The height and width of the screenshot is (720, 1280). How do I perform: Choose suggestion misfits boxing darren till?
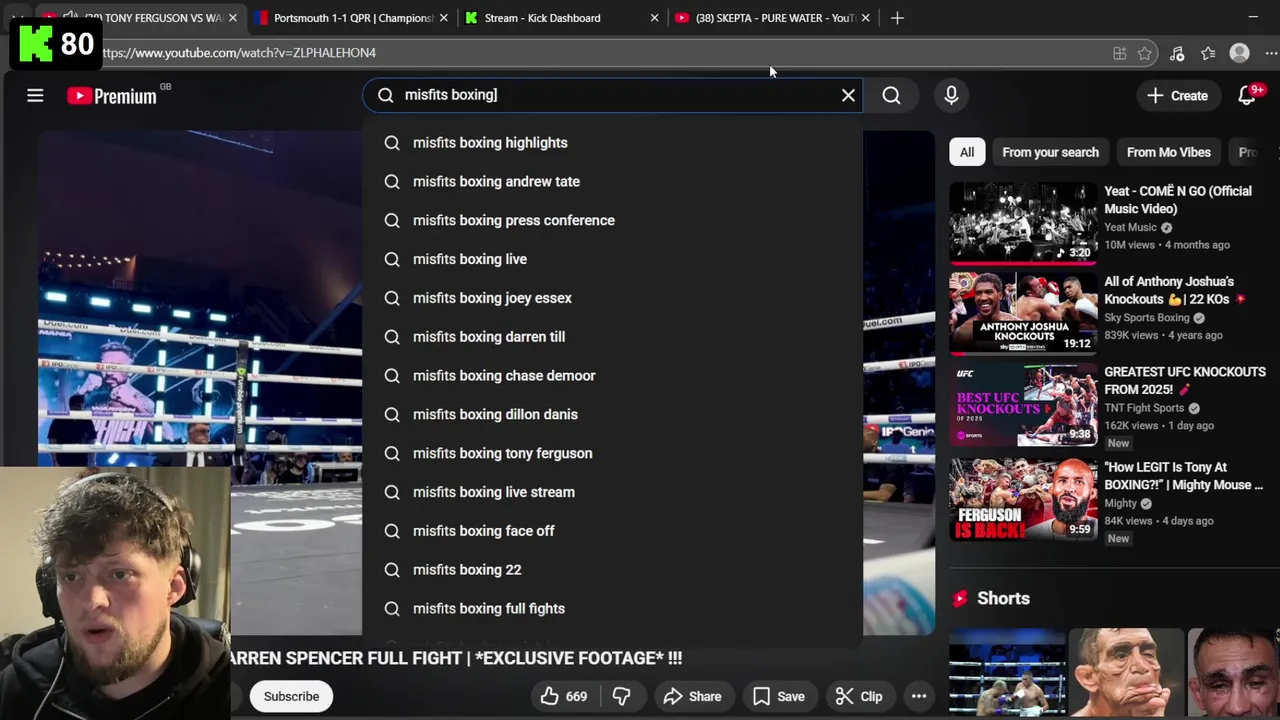tap(612, 337)
